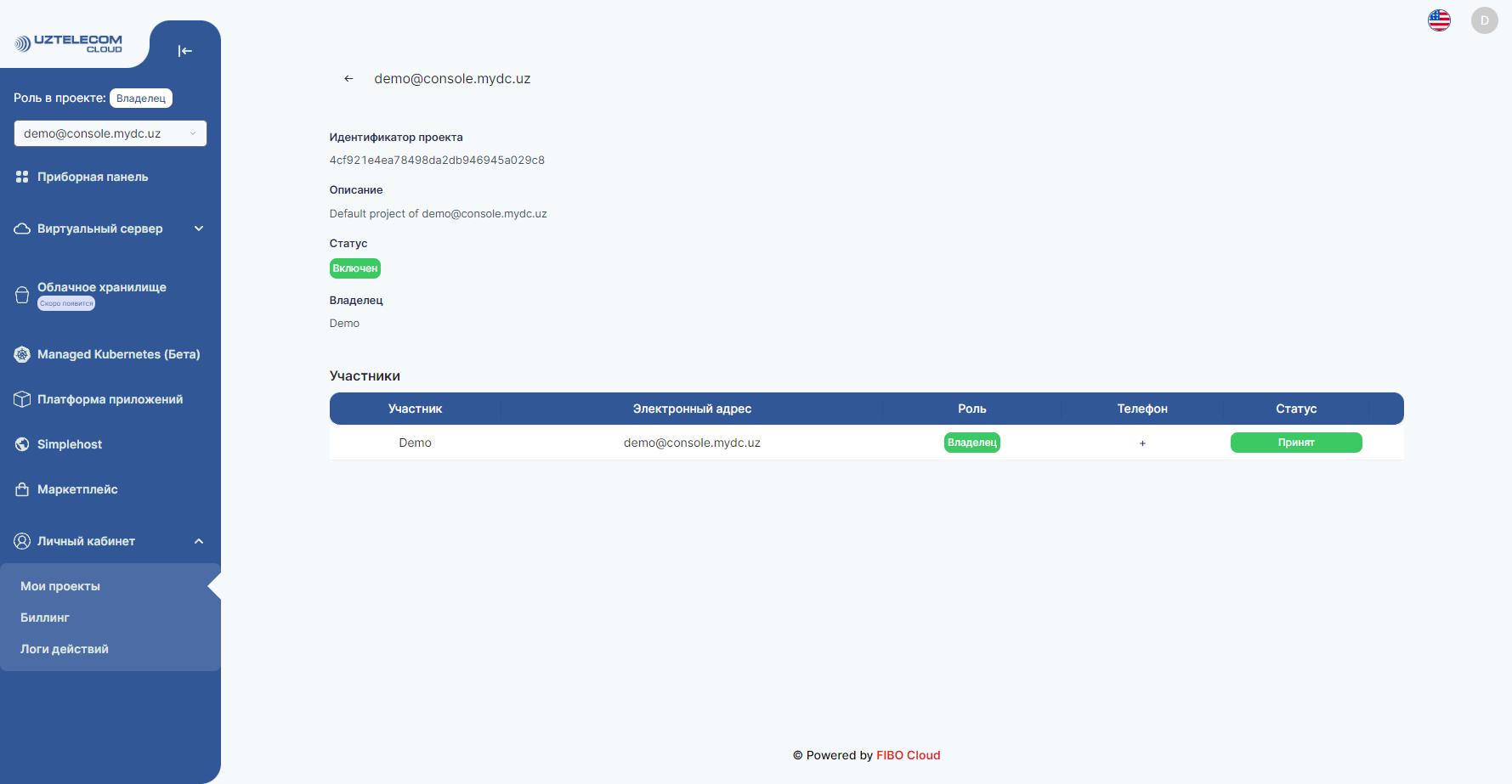Open Мои проекты in sidebar
1512x784 pixels.
point(60,586)
